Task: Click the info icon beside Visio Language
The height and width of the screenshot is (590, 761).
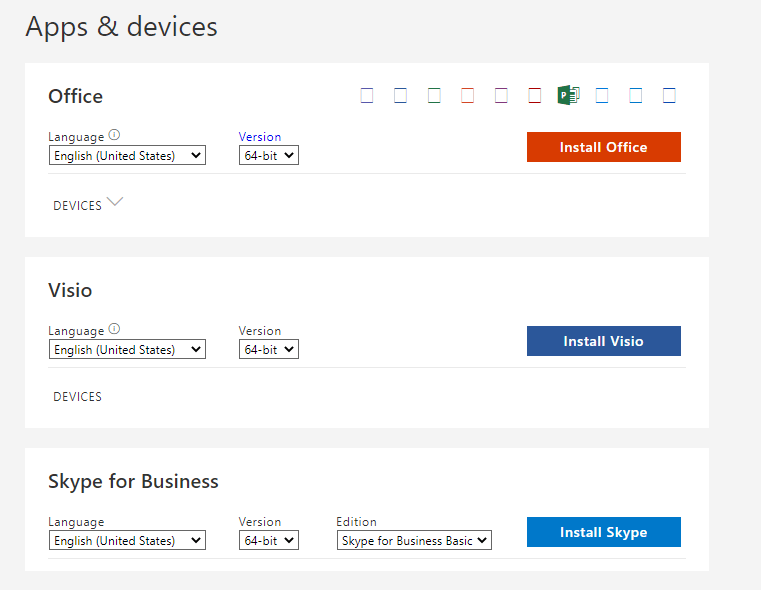Action: click(114, 329)
